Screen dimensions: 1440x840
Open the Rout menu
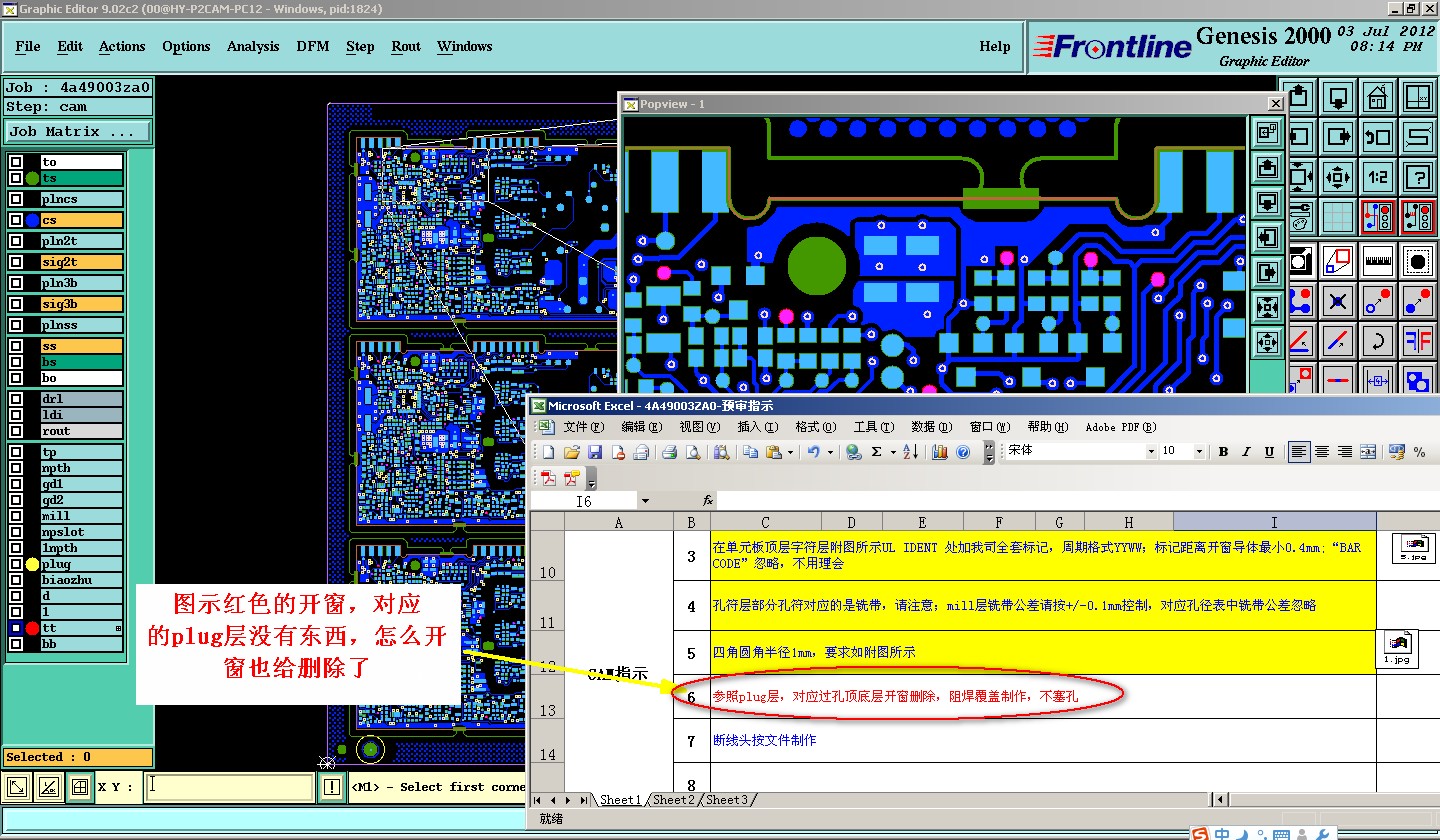[x=406, y=46]
